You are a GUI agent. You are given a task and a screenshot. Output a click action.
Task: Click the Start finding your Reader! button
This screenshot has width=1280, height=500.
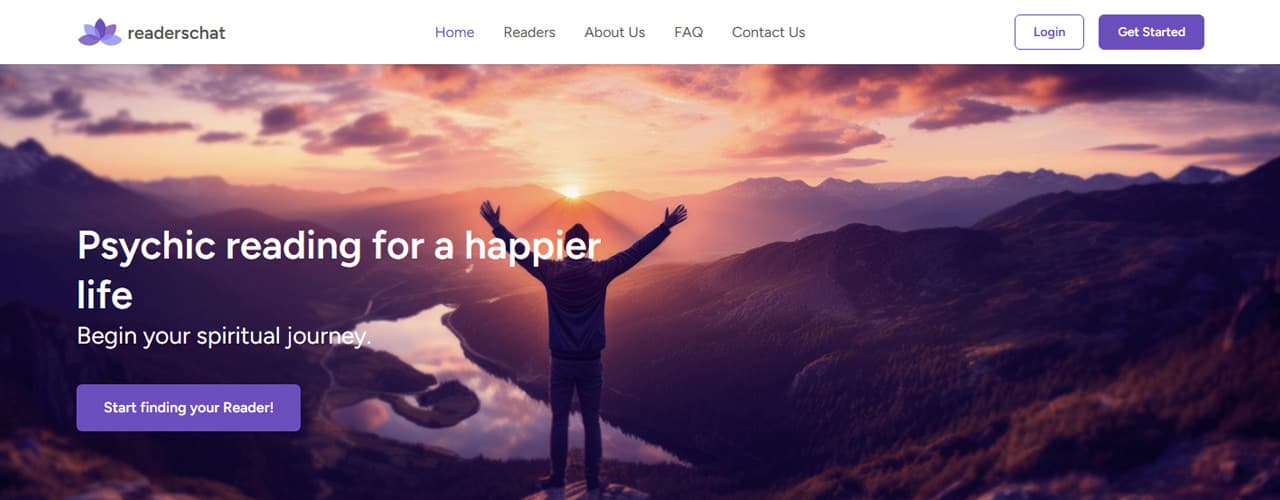(x=188, y=408)
